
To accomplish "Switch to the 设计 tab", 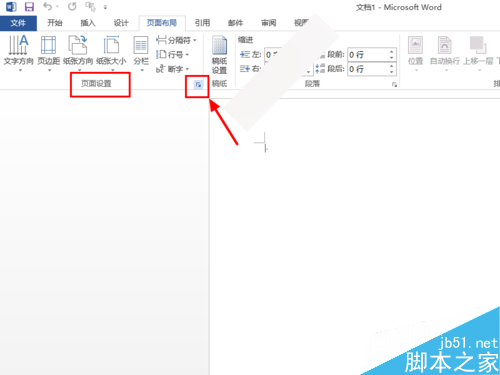I will 121,23.
